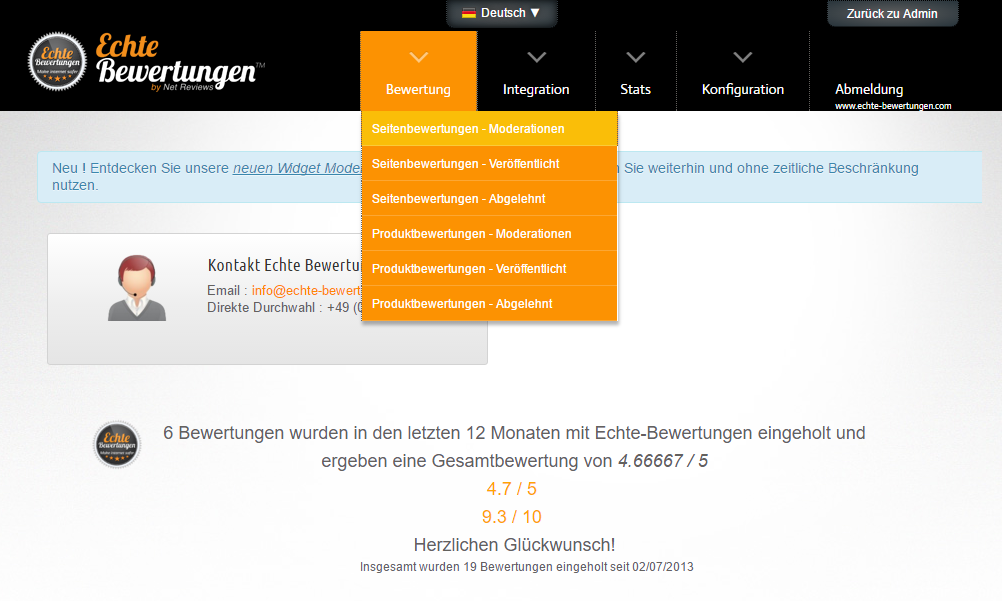The height and width of the screenshot is (601, 1002).
Task: Click www.echte-bewertungen.com under Abmeldung
Action: point(893,106)
